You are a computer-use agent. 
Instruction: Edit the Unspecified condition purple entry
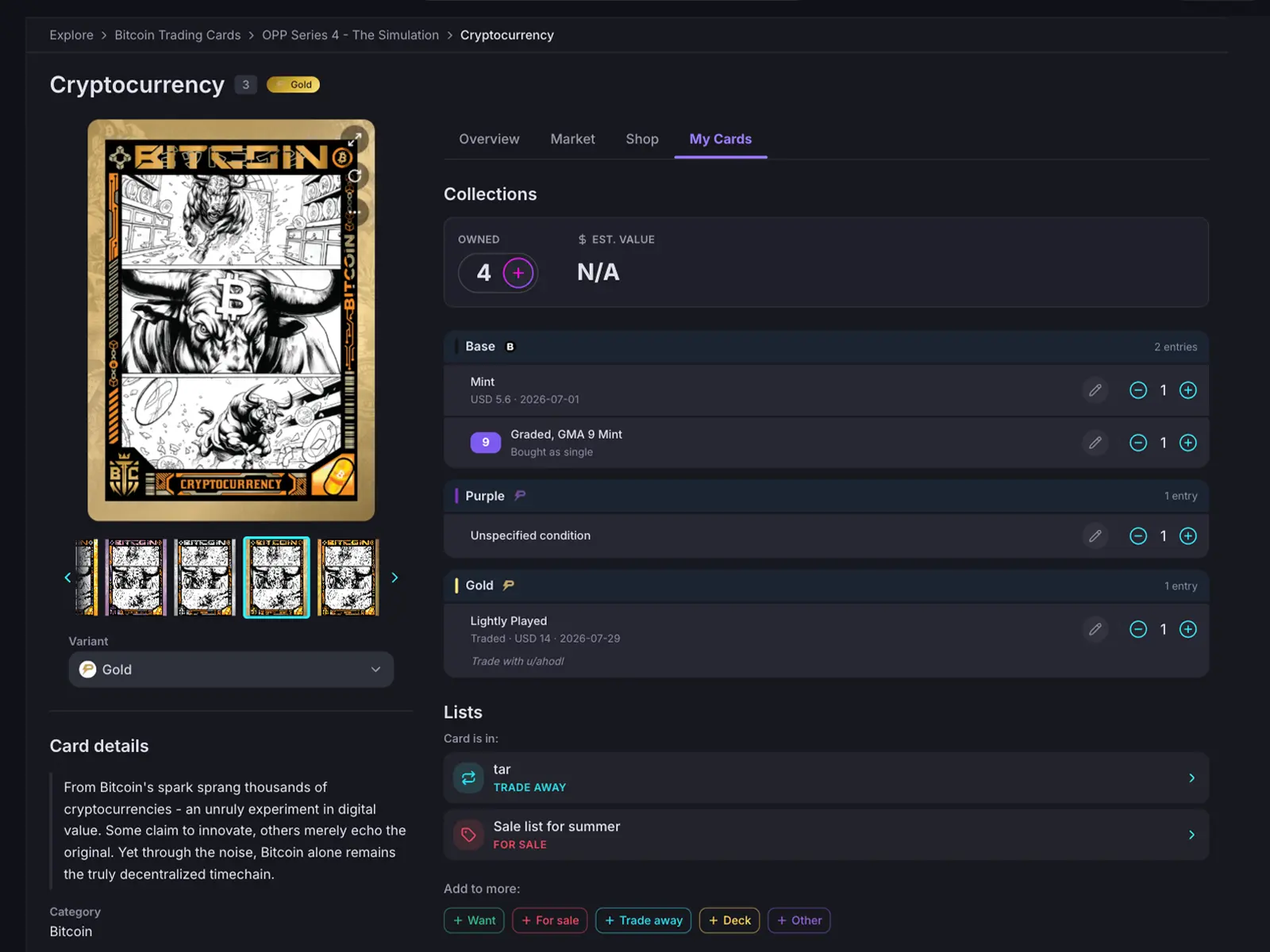1095,536
